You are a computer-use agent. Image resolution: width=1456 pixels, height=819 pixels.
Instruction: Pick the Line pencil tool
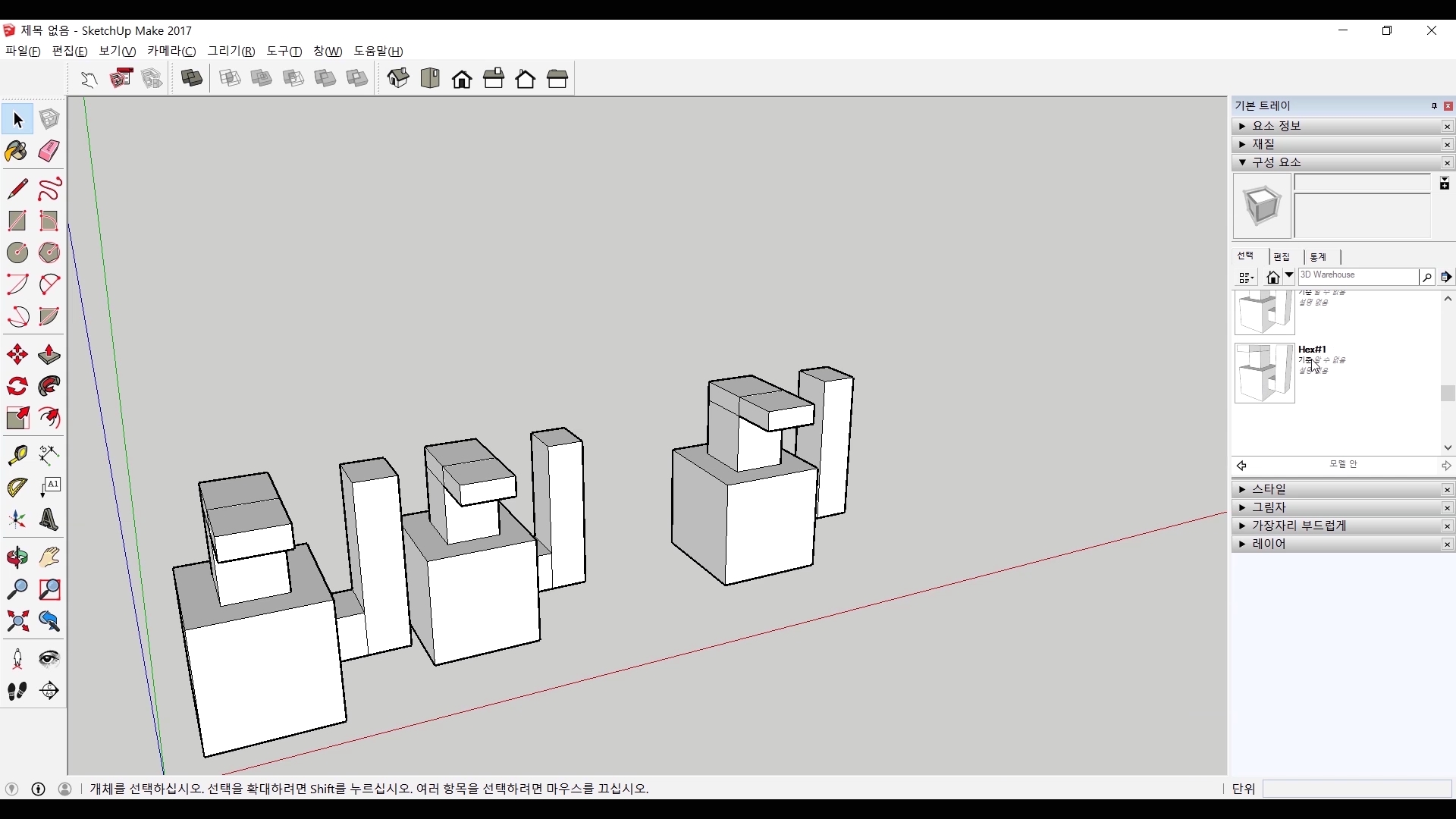point(17,189)
